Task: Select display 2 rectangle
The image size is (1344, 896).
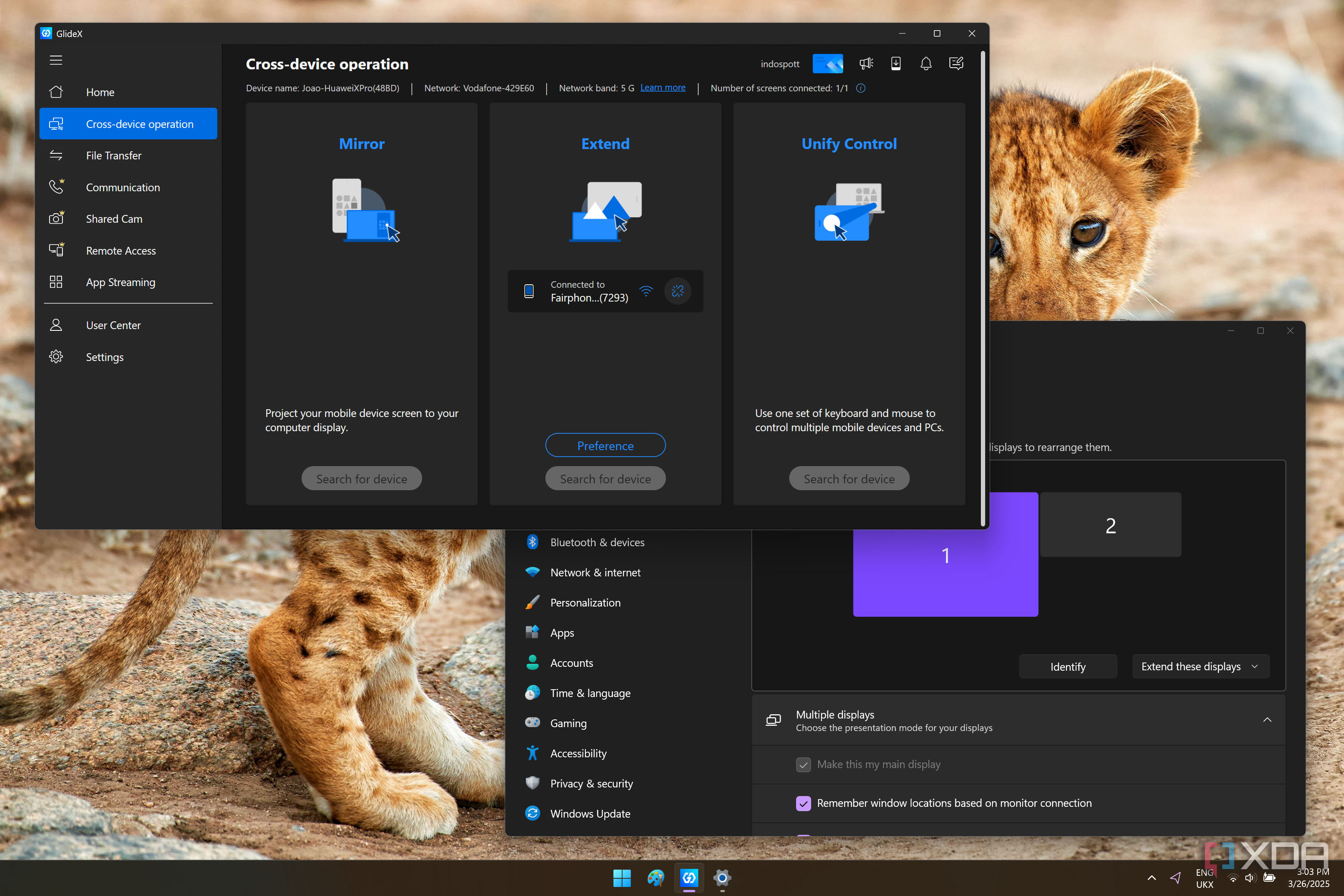Action: coord(1110,525)
